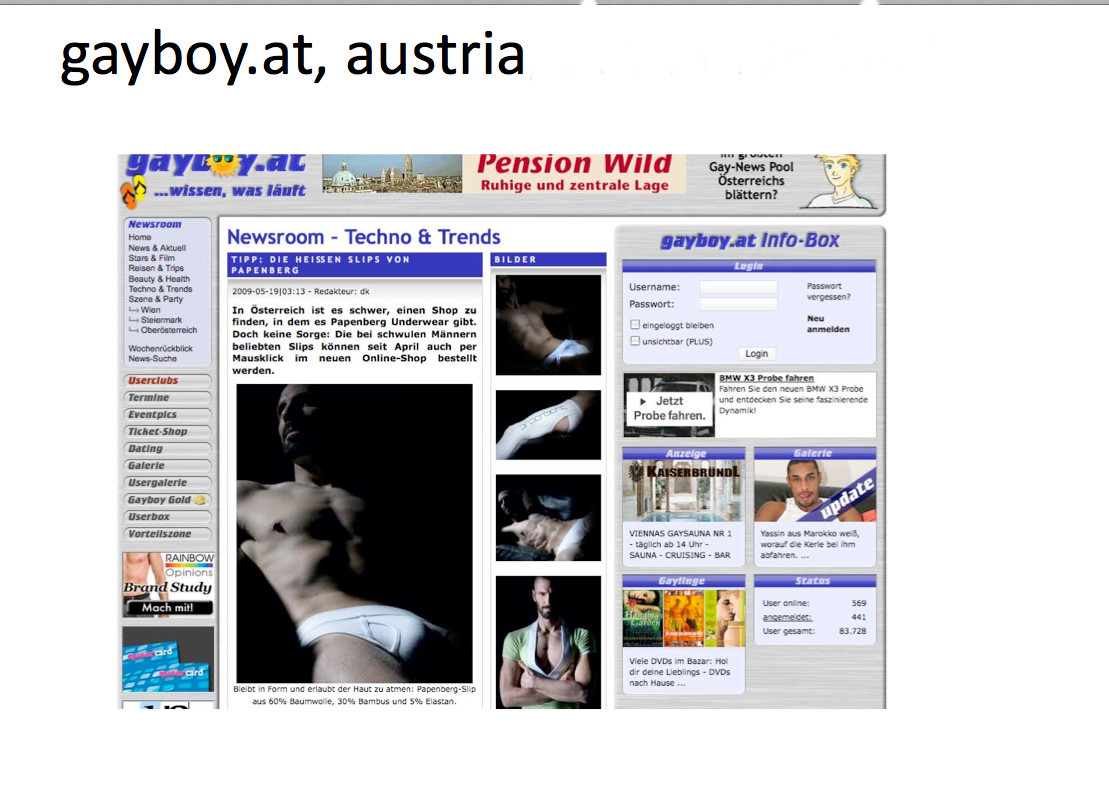The width and height of the screenshot is (1109, 796).
Task: Enable the eingeloggt bleiben checkbox
Action: 635,325
